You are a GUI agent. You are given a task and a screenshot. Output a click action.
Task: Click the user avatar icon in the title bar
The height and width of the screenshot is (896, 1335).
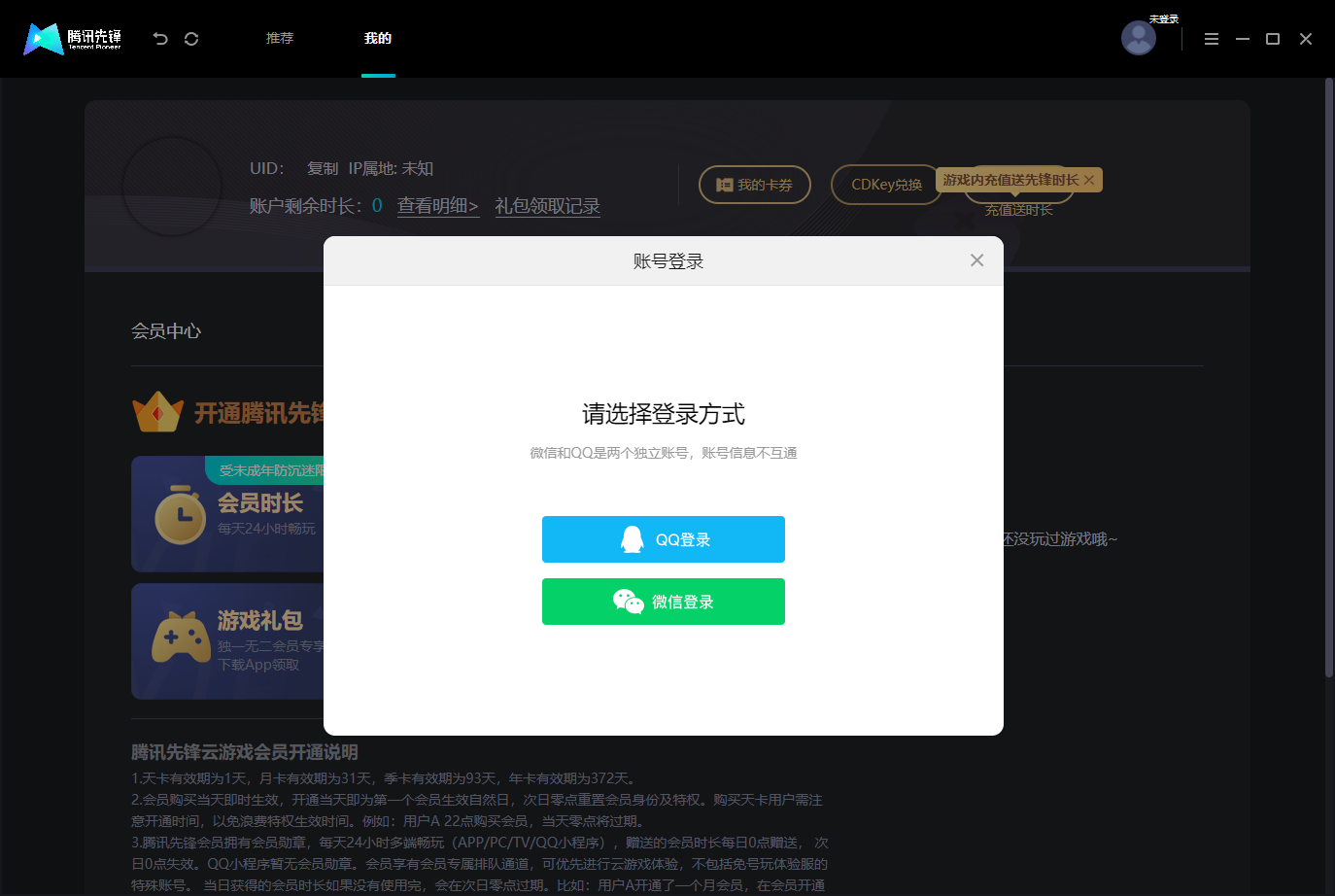(x=1139, y=38)
